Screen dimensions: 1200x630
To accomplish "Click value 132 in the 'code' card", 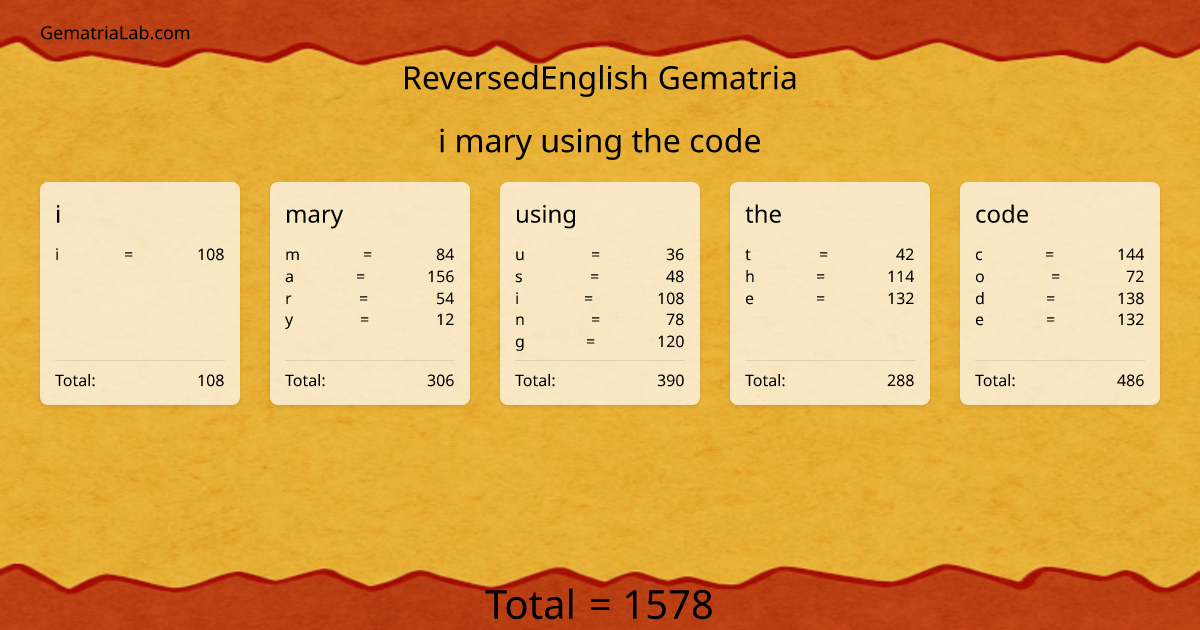I will pos(1131,320).
